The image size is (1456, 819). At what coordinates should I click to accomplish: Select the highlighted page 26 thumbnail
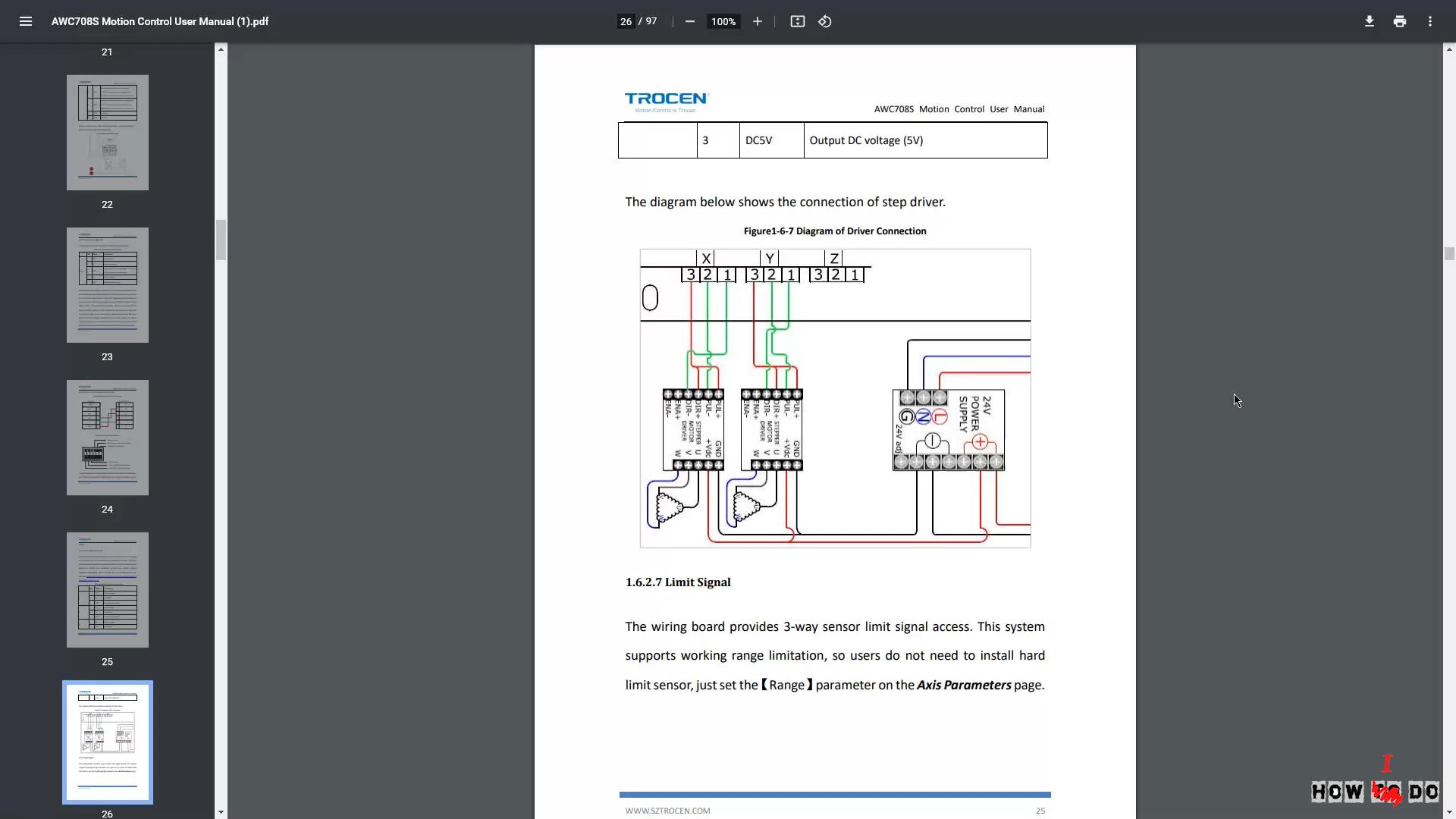(x=107, y=742)
